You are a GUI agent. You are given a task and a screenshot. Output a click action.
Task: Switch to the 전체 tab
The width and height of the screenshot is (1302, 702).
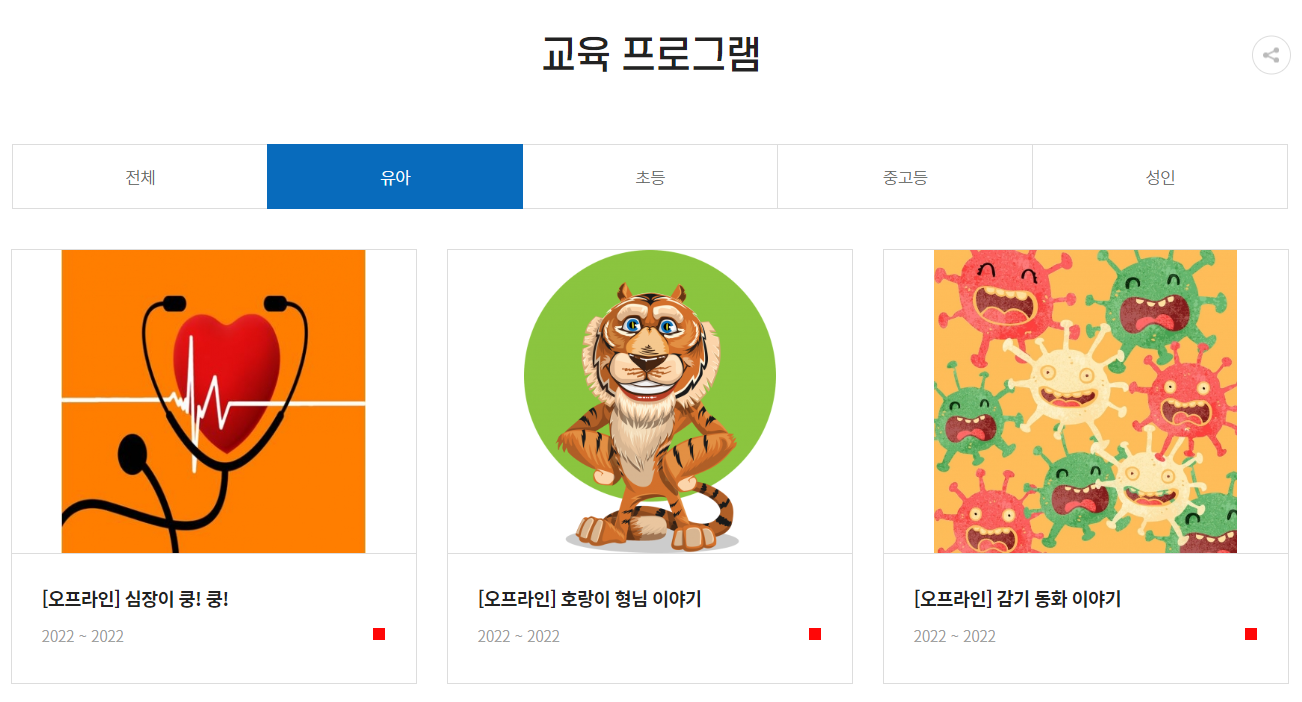pos(140,177)
